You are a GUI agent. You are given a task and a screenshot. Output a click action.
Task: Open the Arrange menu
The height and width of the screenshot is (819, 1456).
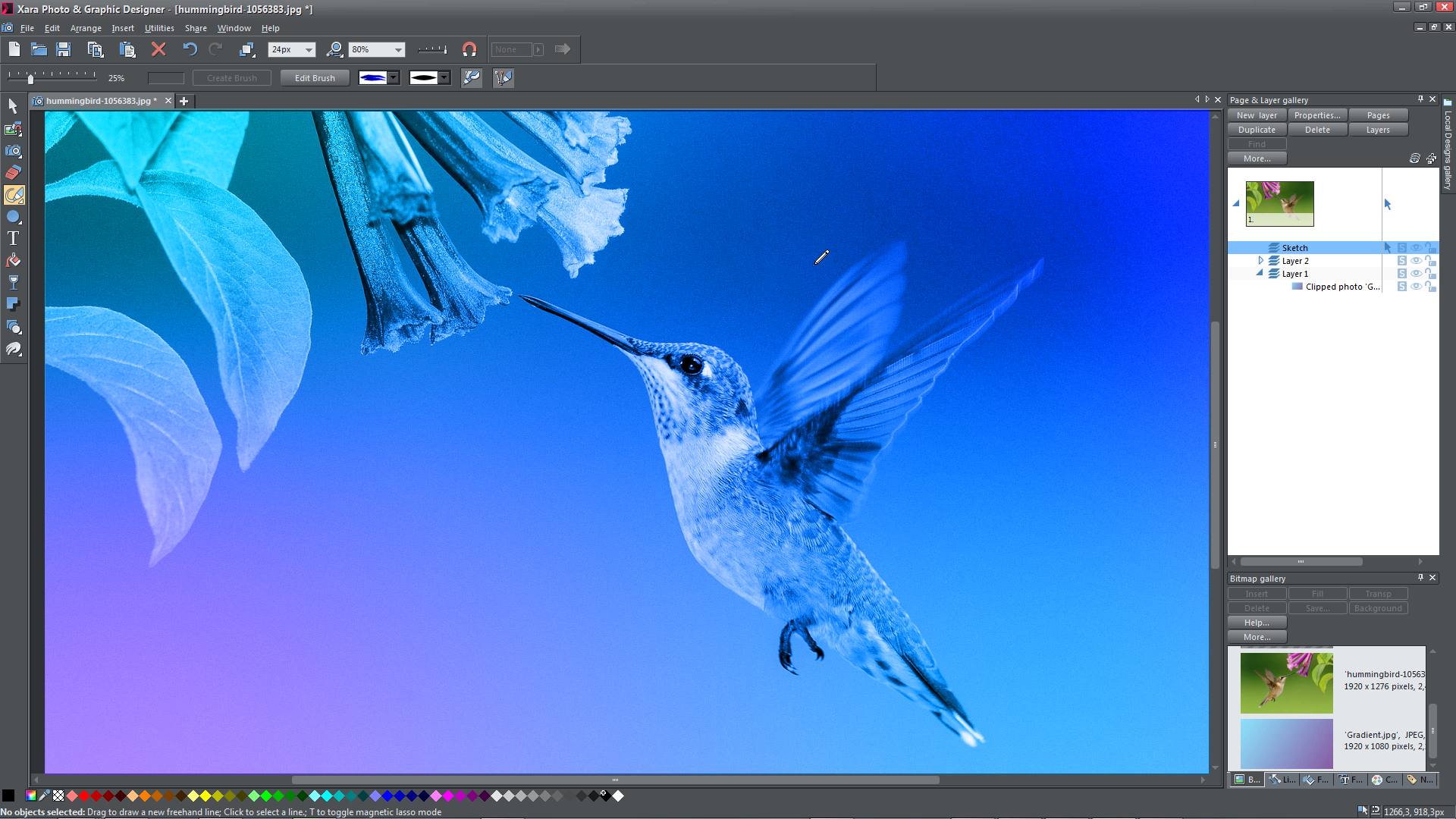point(84,27)
